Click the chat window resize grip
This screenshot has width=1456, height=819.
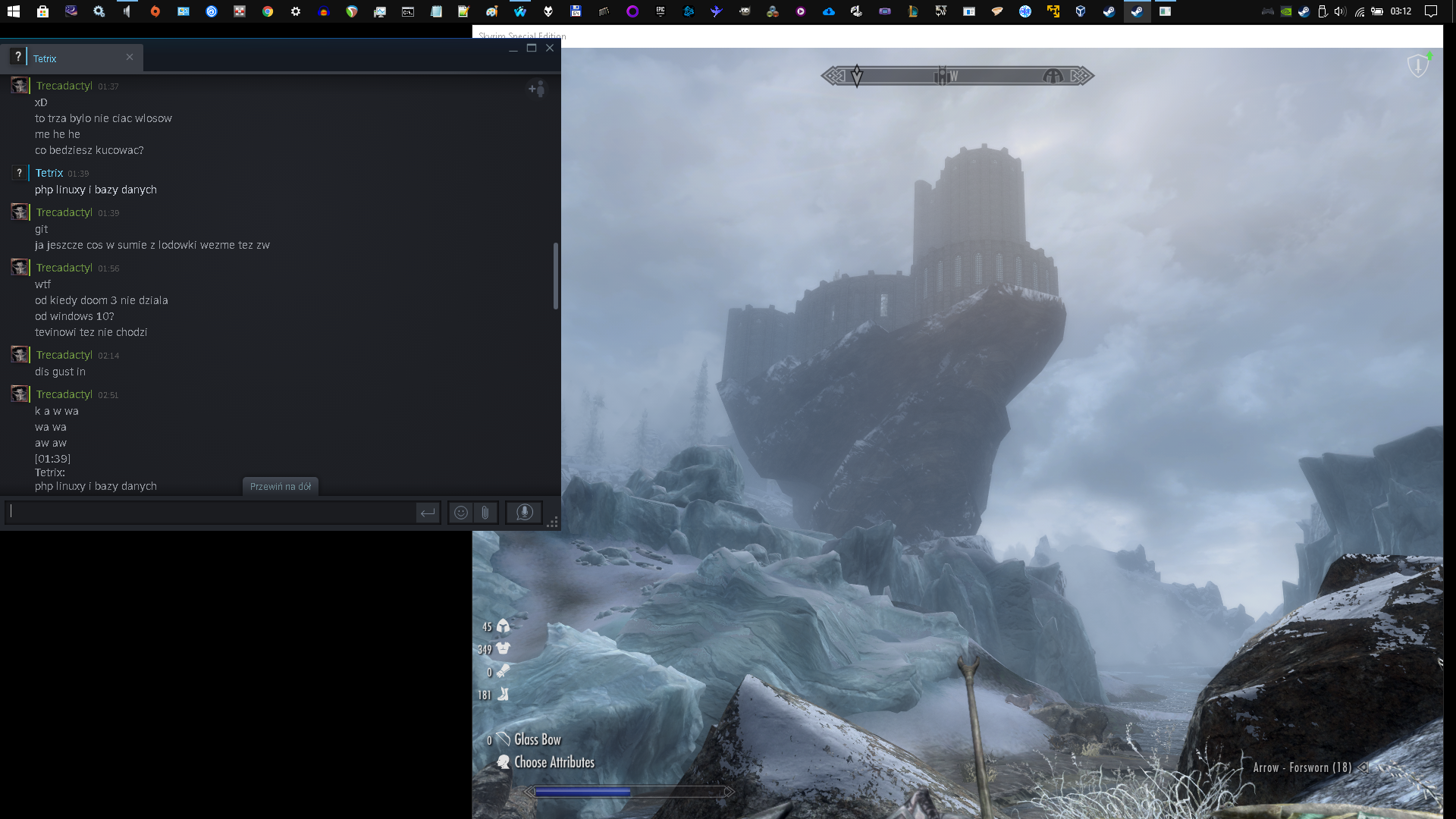coord(553,522)
